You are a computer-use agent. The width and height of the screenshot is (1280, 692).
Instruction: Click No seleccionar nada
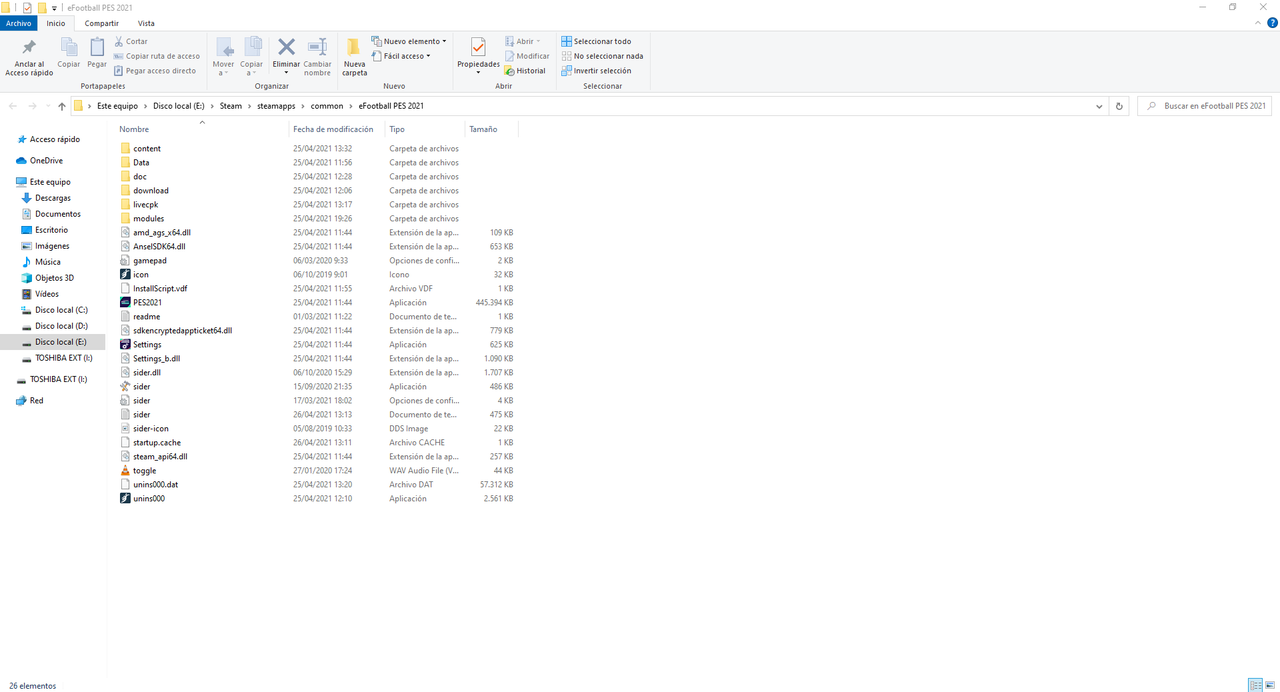point(602,56)
